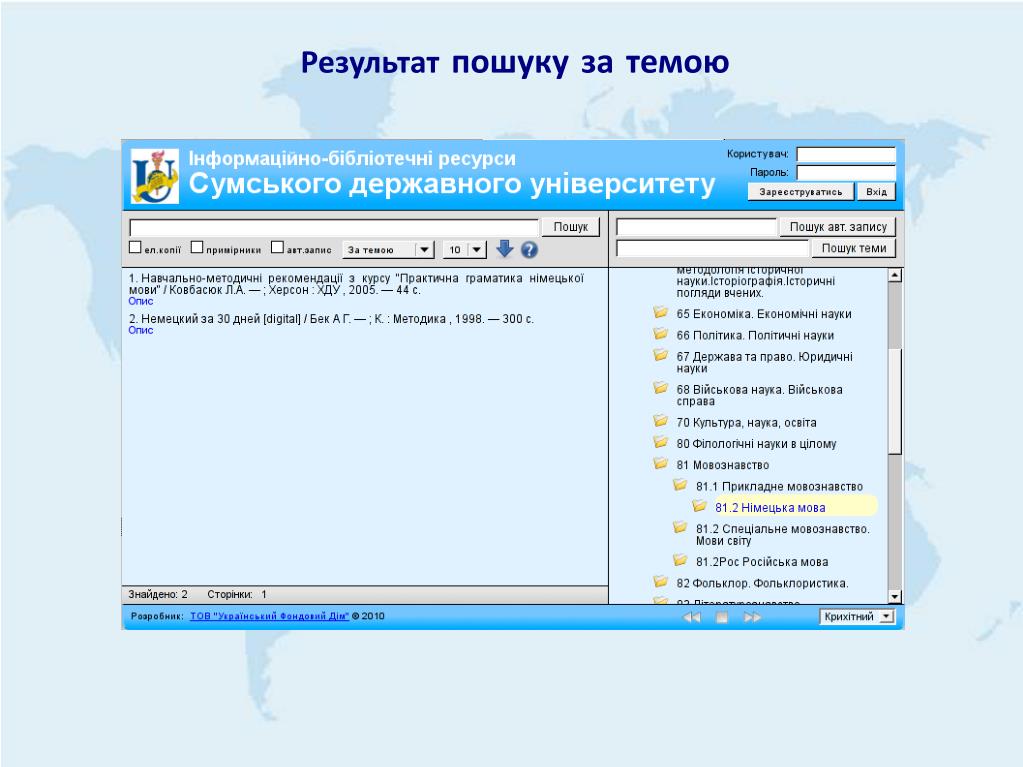1023x767 pixels.
Task: Click the Користувач username field
Action: click(846, 155)
